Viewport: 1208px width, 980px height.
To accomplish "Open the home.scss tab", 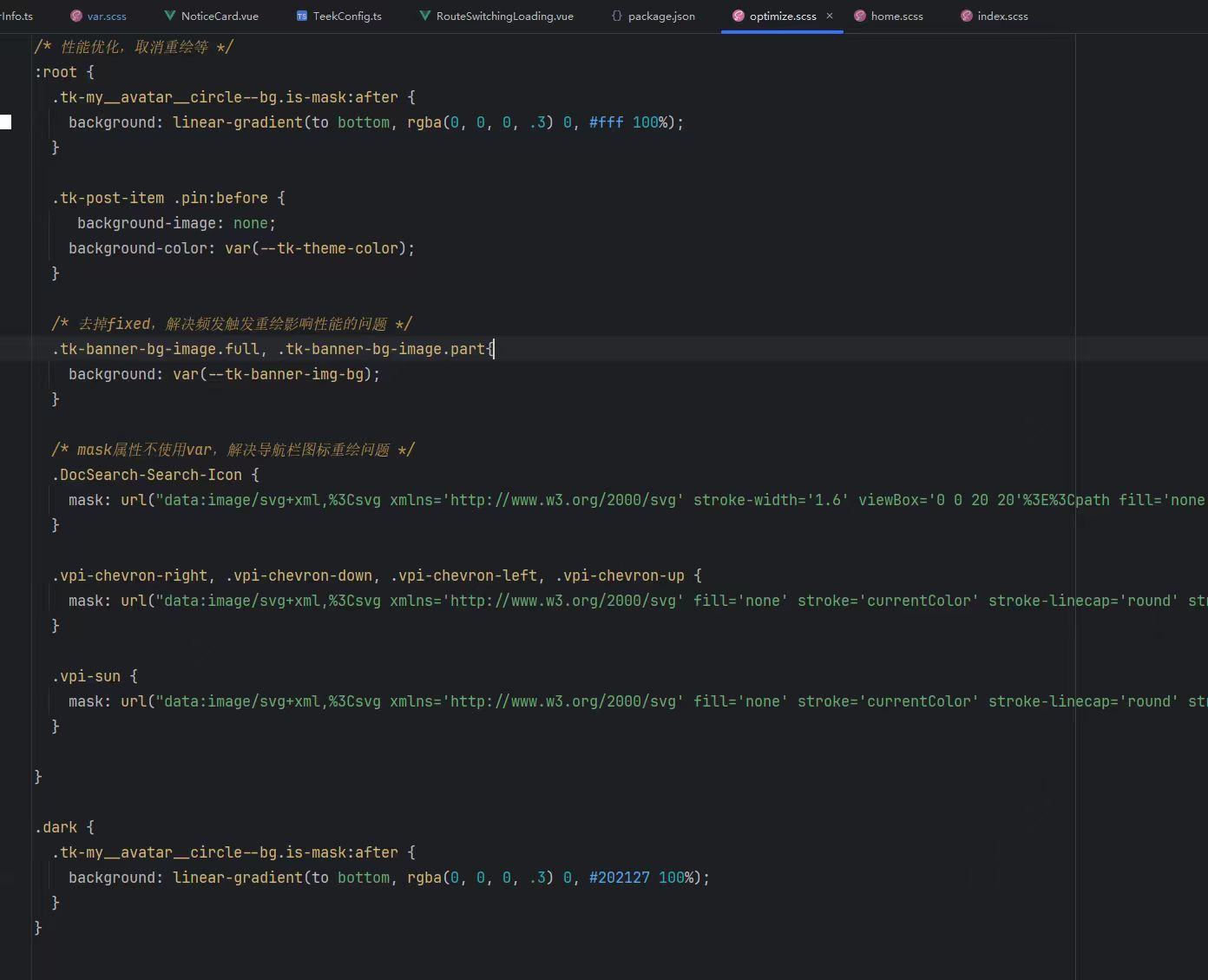I will [889, 16].
